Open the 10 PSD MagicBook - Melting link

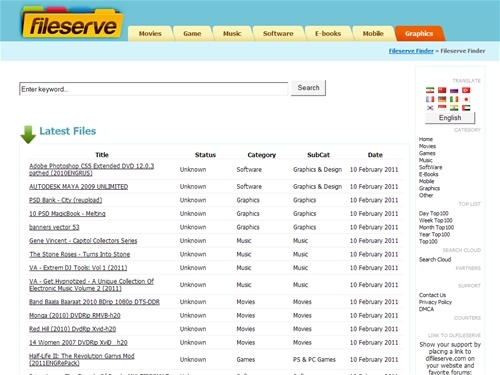pyautogui.click(x=67, y=214)
